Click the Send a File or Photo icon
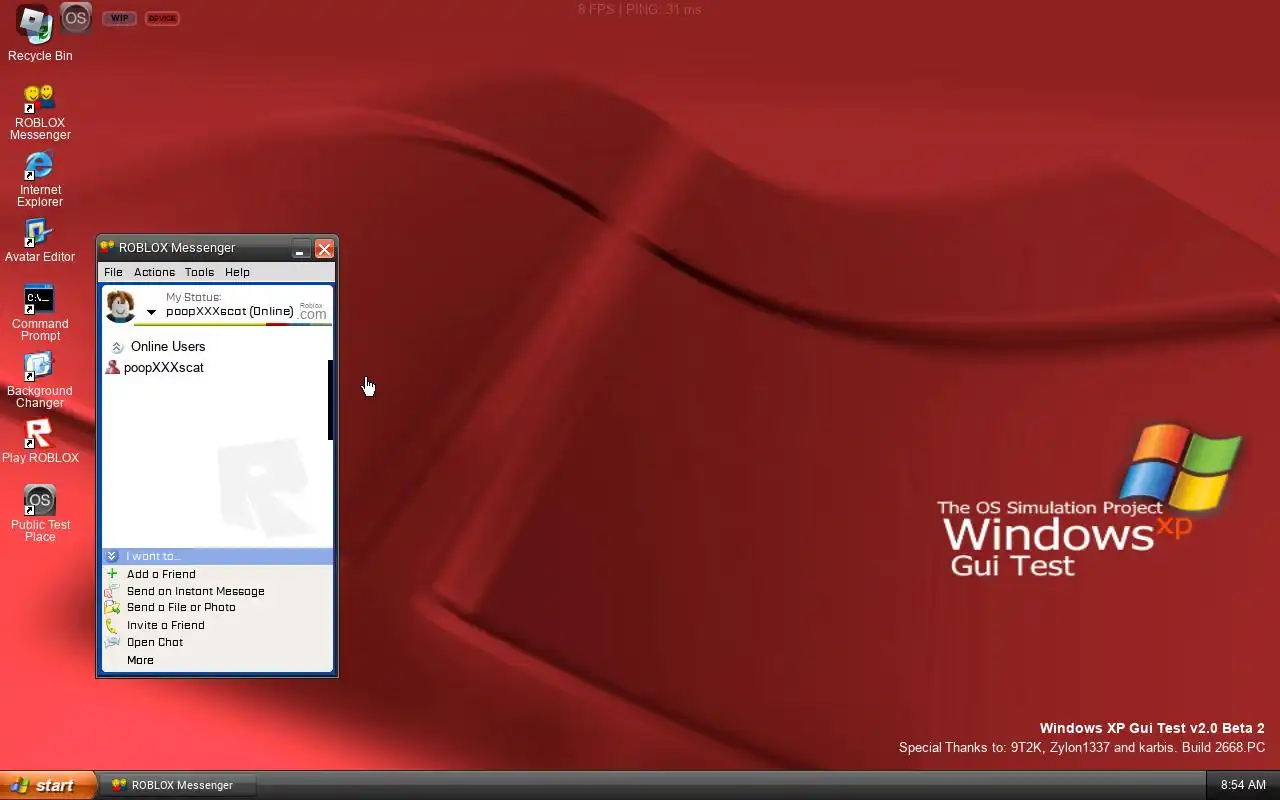 coord(112,607)
